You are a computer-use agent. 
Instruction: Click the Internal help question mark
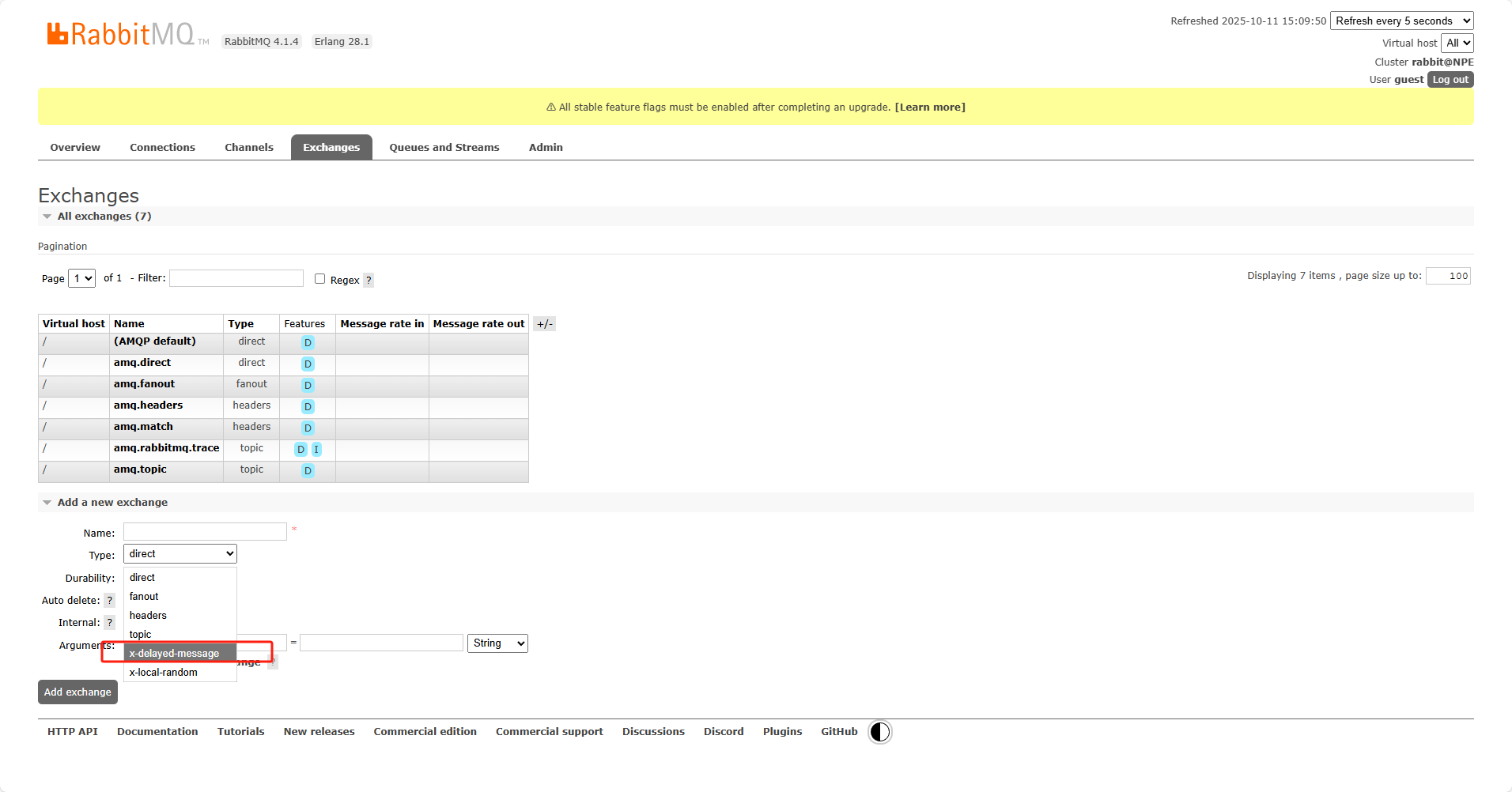pos(110,623)
